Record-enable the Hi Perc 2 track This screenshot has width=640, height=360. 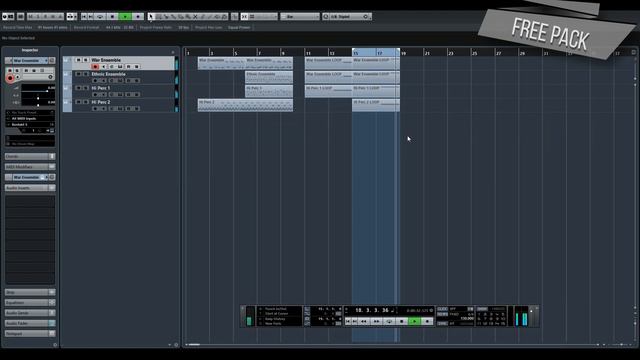95,109
